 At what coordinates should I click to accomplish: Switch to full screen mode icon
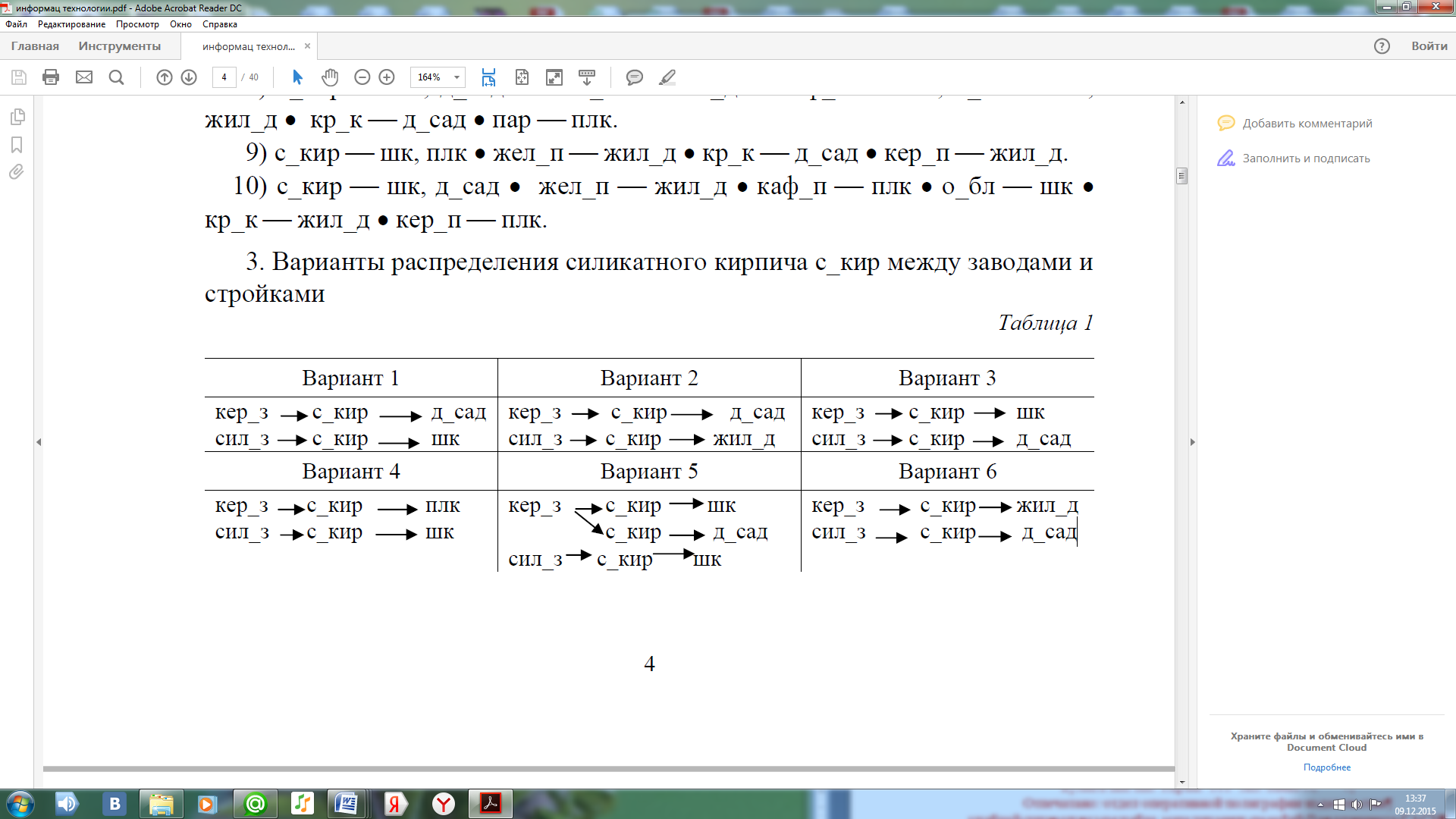(x=554, y=77)
